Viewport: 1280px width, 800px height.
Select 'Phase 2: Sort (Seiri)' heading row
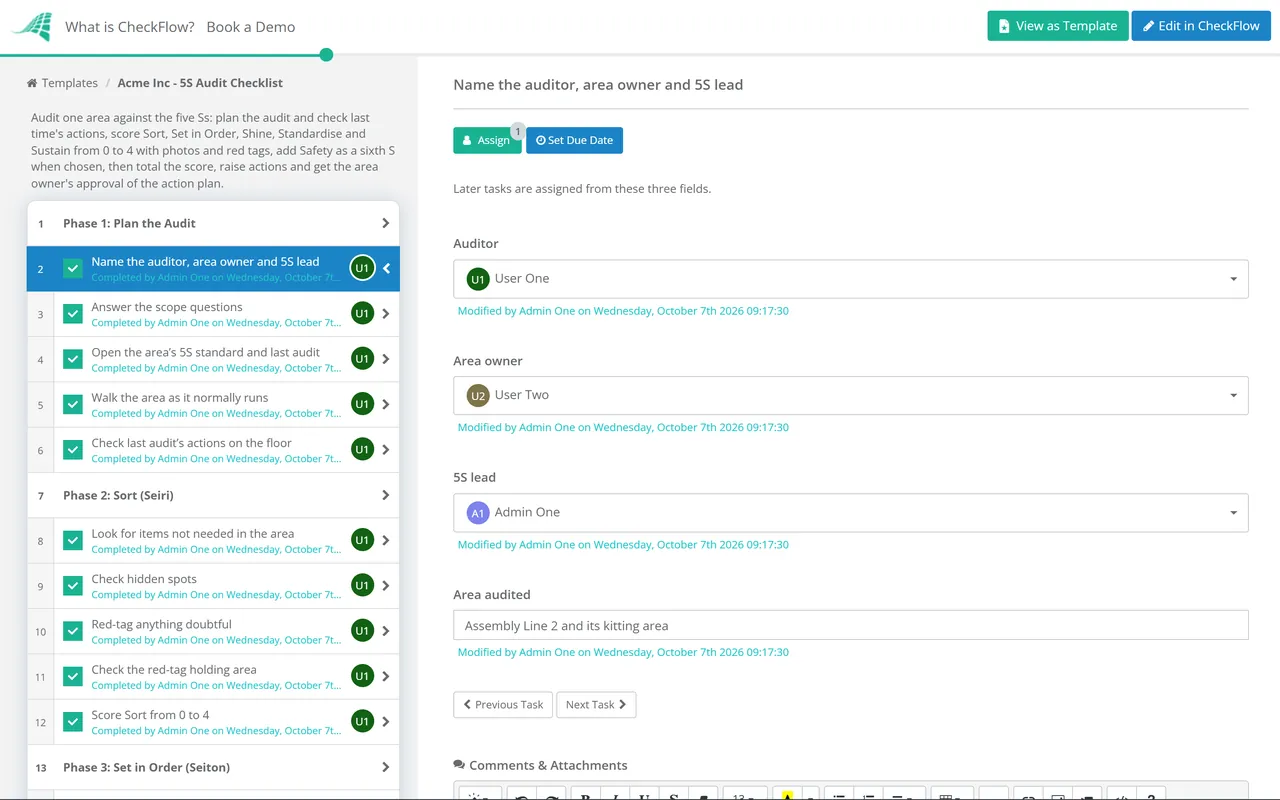tap(213, 495)
